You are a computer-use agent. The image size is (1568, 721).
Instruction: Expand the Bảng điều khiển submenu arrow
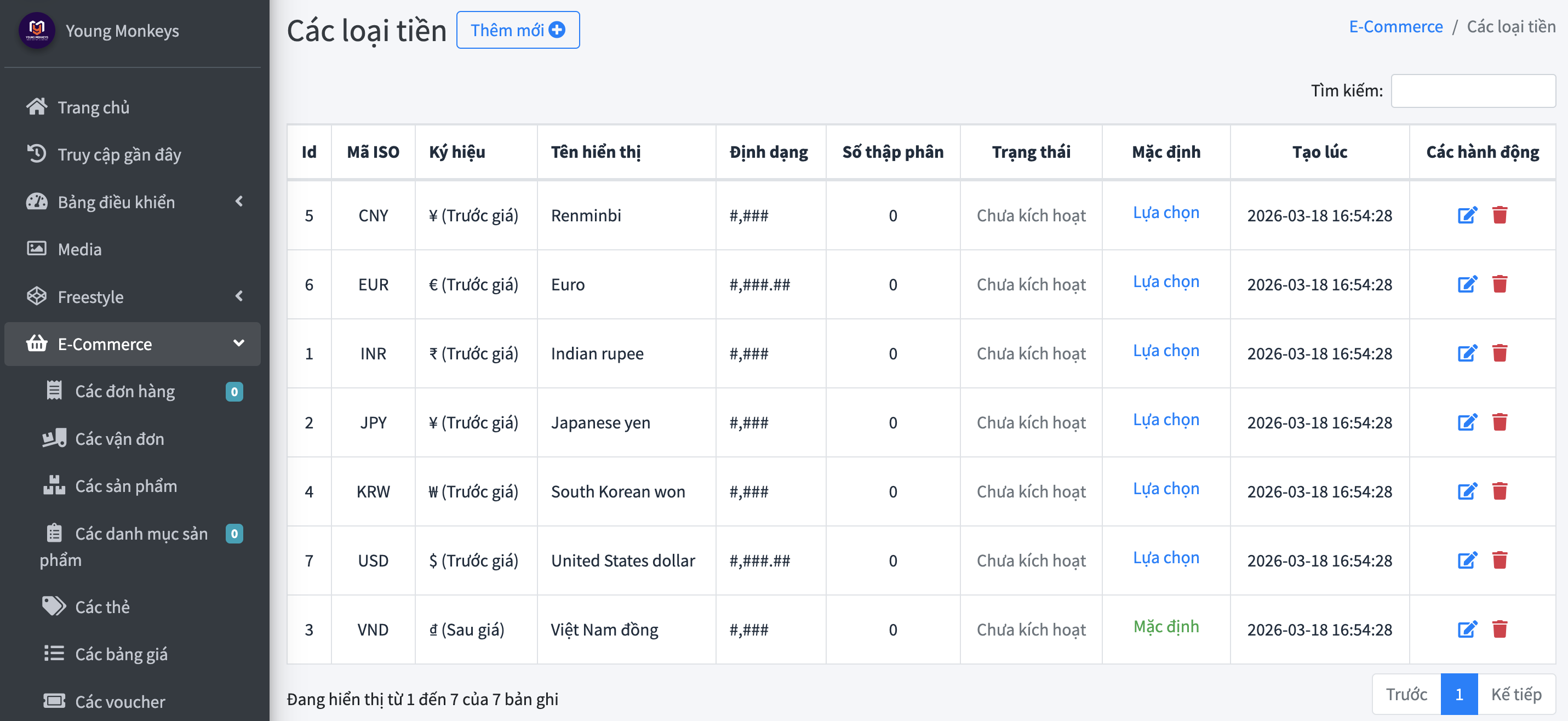pyautogui.click(x=239, y=201)
